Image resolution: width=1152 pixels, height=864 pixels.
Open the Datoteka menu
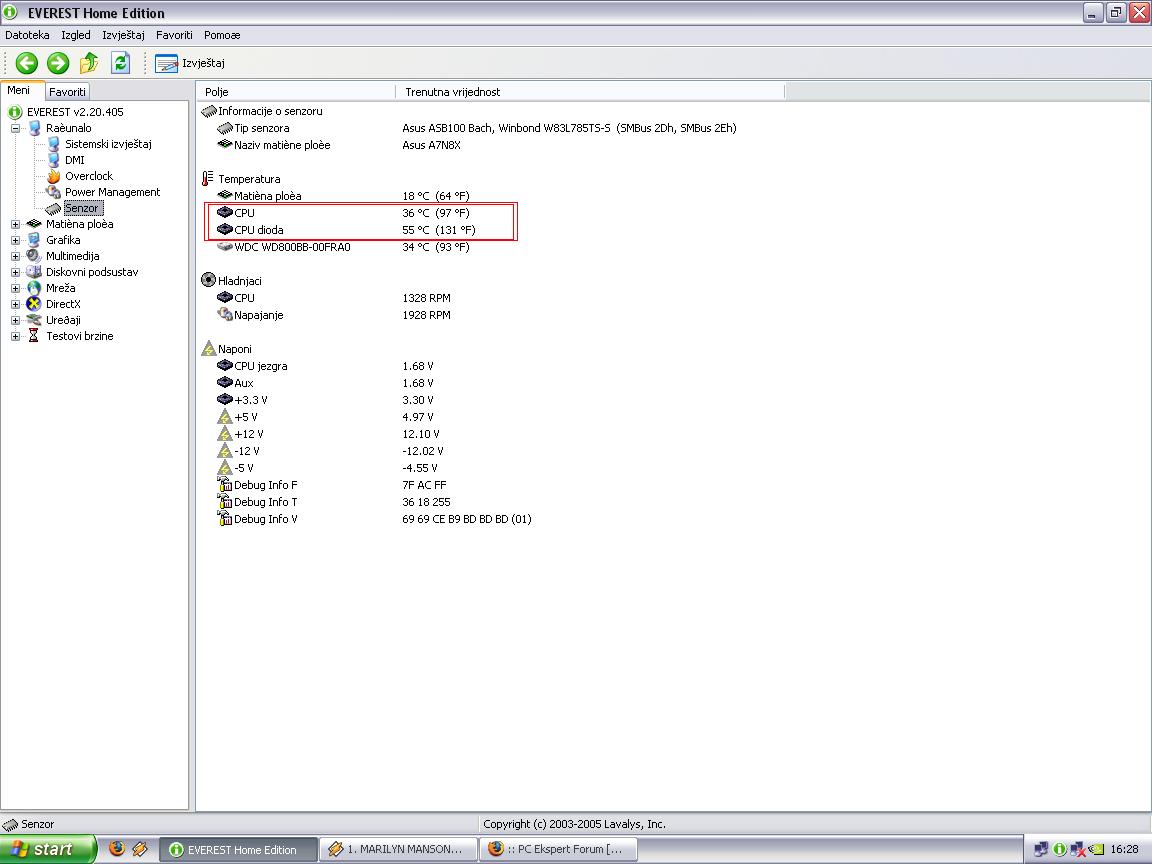pos(27,35)
